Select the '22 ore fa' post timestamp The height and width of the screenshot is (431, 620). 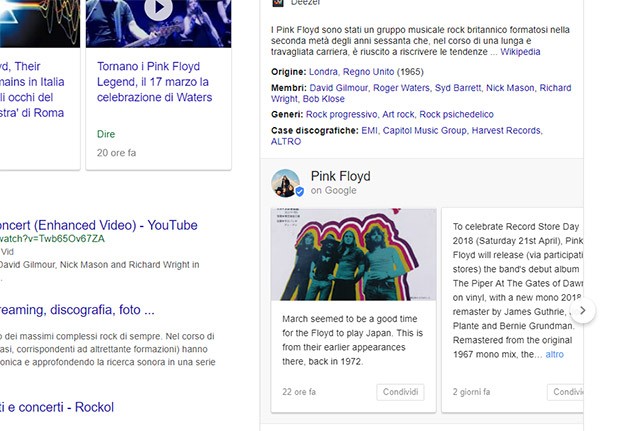[x=299, y=392]
